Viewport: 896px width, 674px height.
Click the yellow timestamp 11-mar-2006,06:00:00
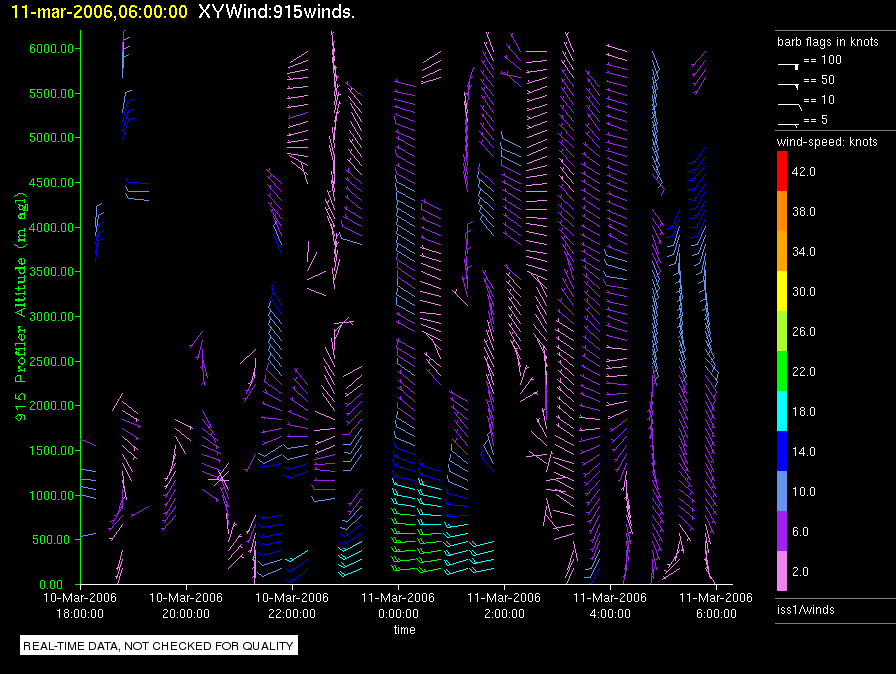coord(98,12)
